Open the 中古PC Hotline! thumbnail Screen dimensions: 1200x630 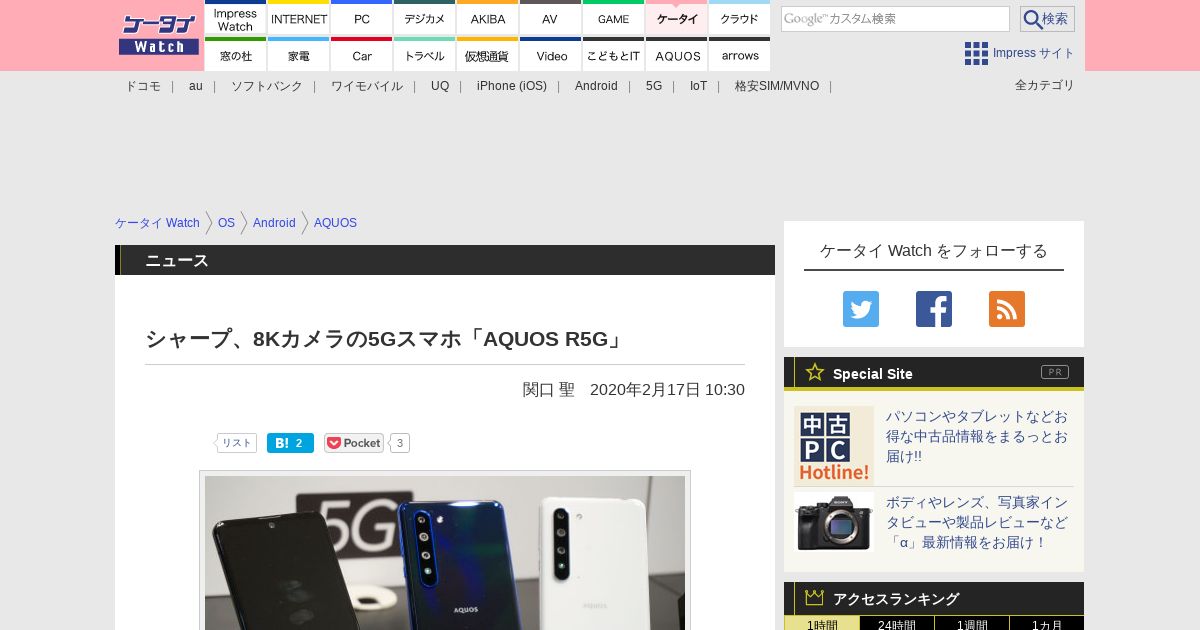point(834,446)
